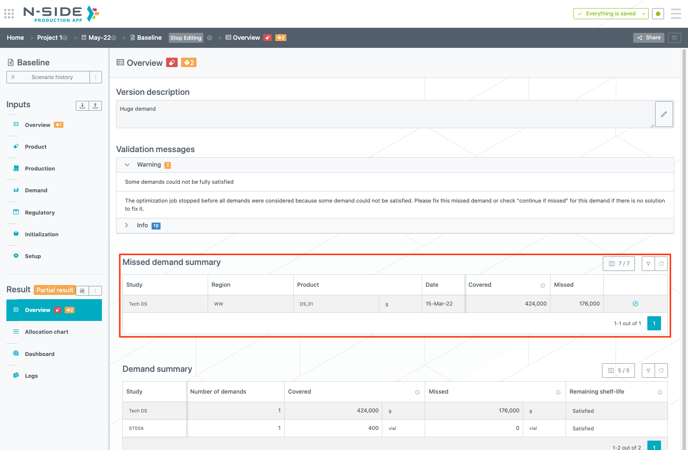688x450 pixels.
Task: Toggle Stop Editing mode
Action: (185, 38)
